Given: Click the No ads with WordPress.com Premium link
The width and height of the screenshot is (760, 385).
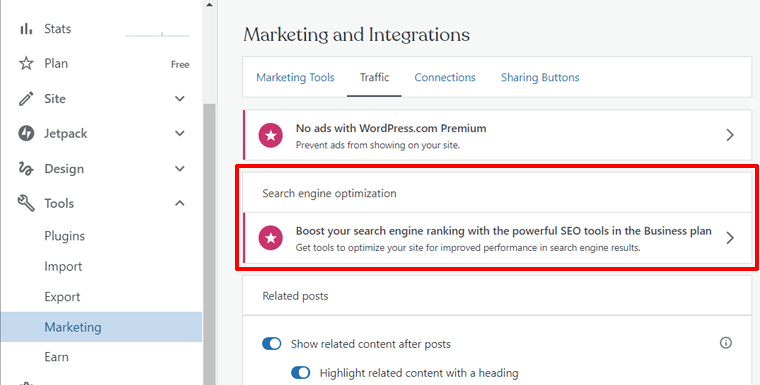Looking at the screenshot, I should (391, 128).
